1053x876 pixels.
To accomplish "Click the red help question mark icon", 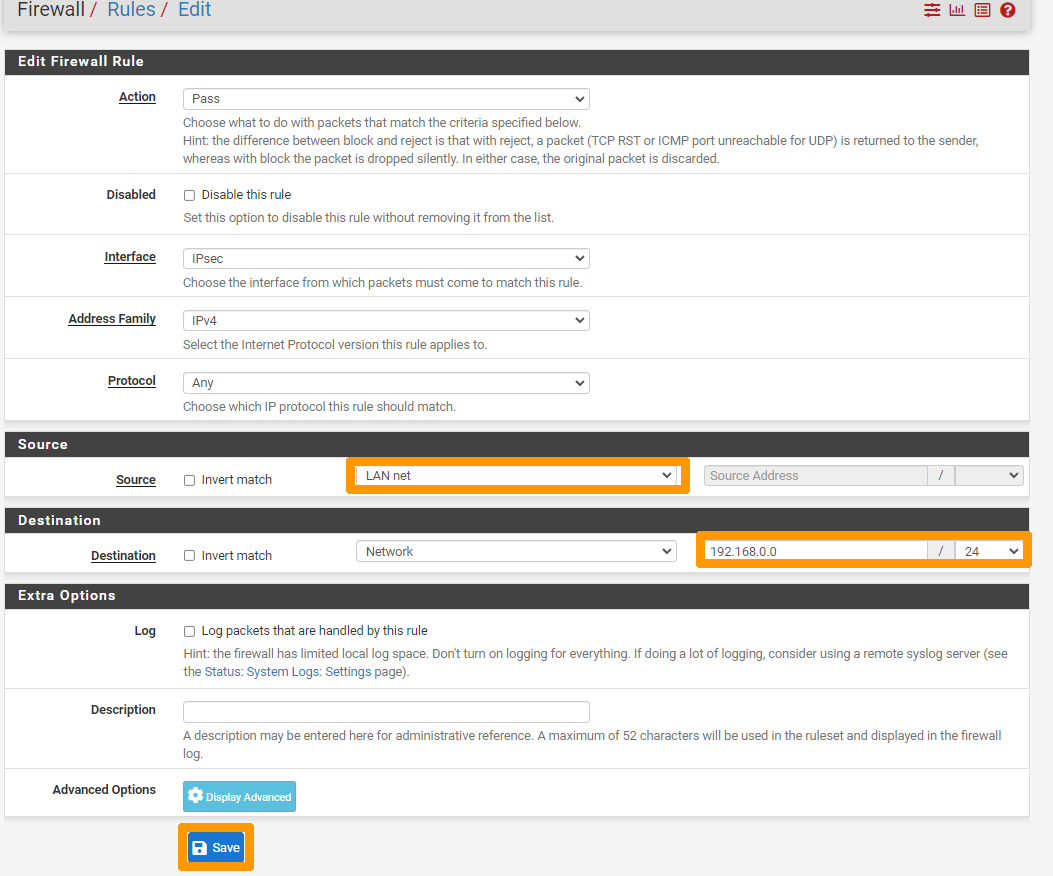I will 1008,10.
